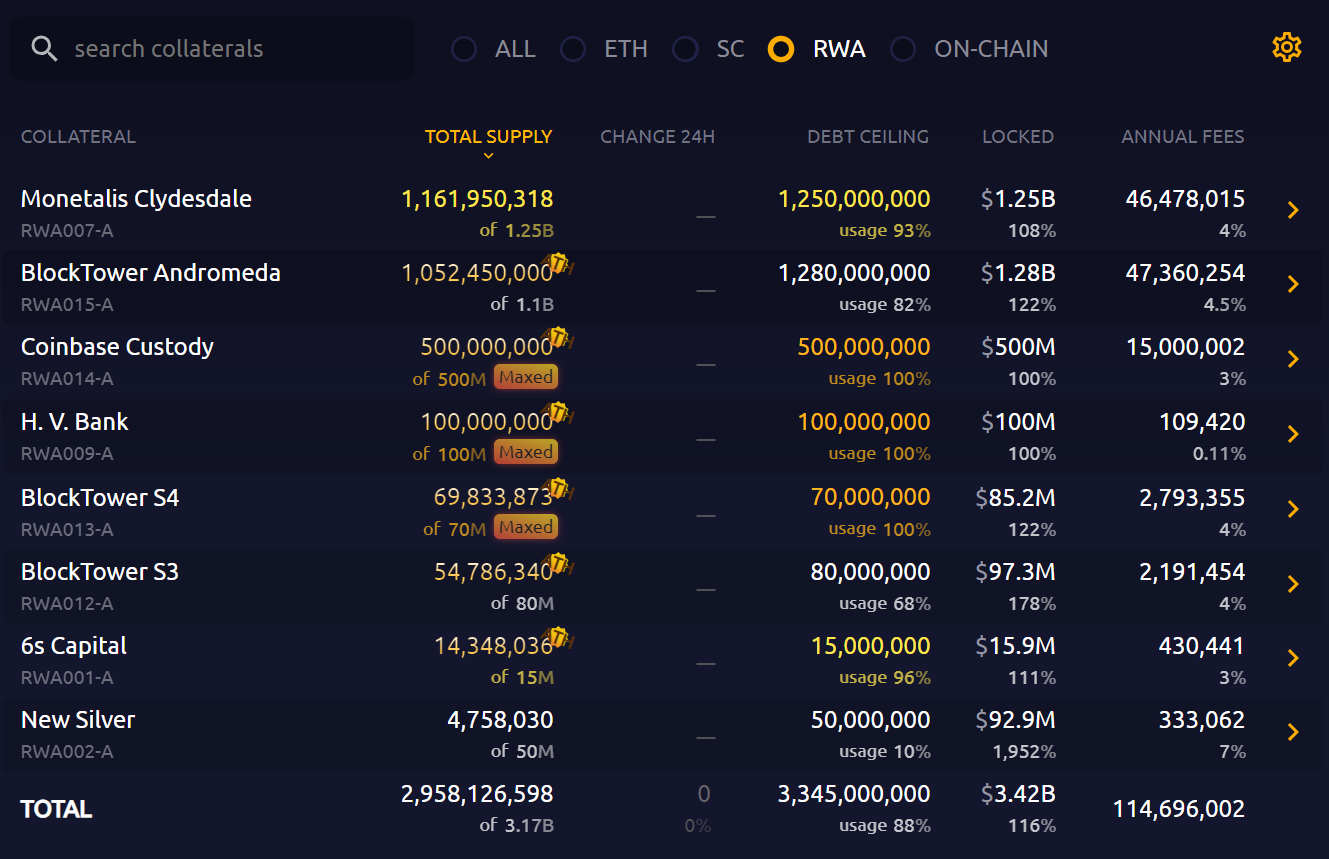This screenshot has width=1329, height=859.
Task: Open the H. V. Bank collateral name
Action: pos(75,422)
